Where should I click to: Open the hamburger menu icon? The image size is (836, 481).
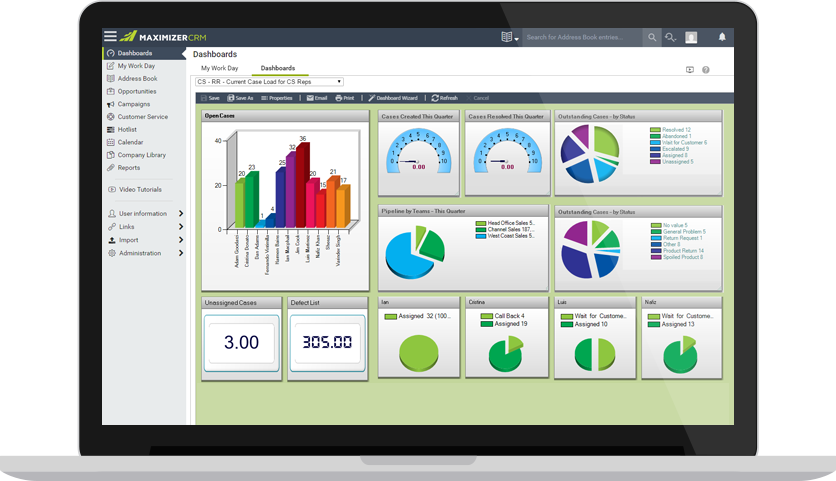[x=110, y=36]
